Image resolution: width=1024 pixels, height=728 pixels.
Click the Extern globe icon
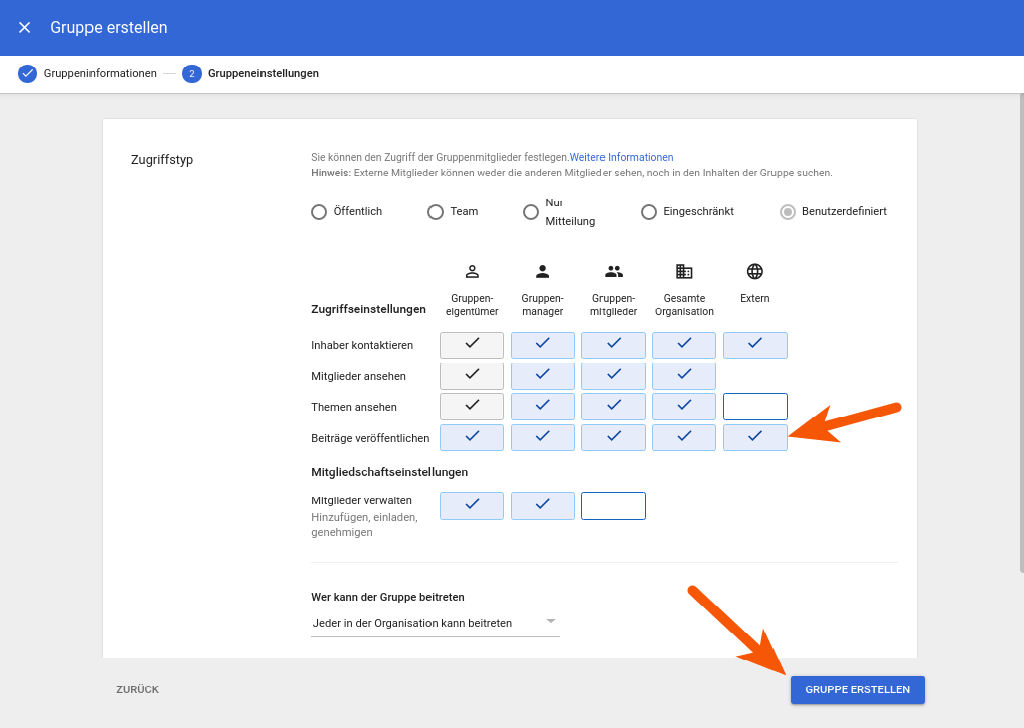coord(755,270)
